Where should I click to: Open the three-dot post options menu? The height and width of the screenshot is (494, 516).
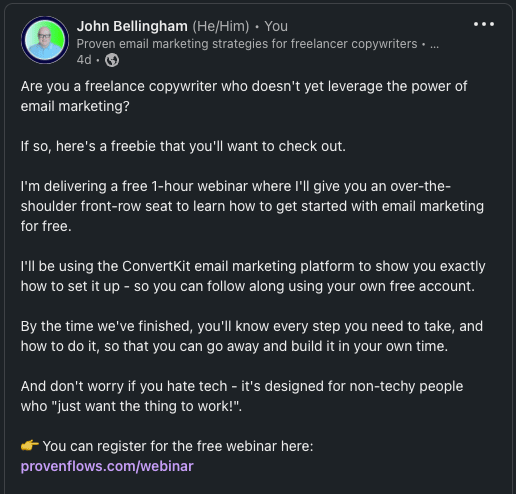click(484, 24)
